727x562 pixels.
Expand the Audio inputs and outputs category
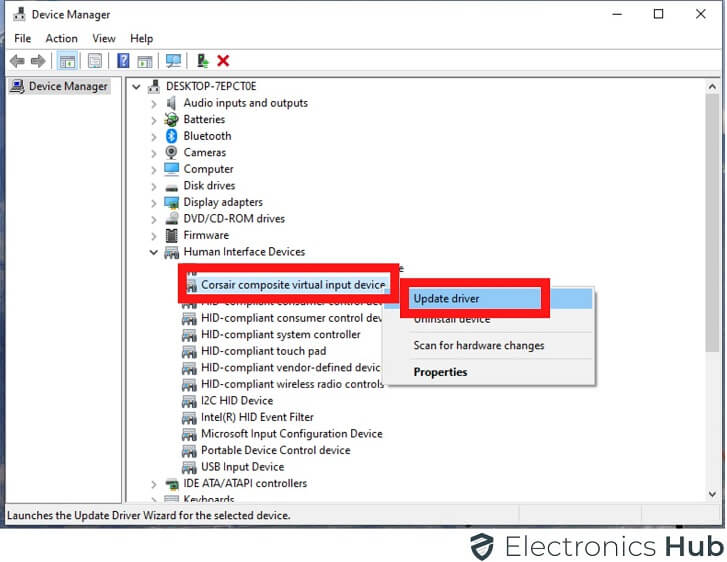[153, 103]
